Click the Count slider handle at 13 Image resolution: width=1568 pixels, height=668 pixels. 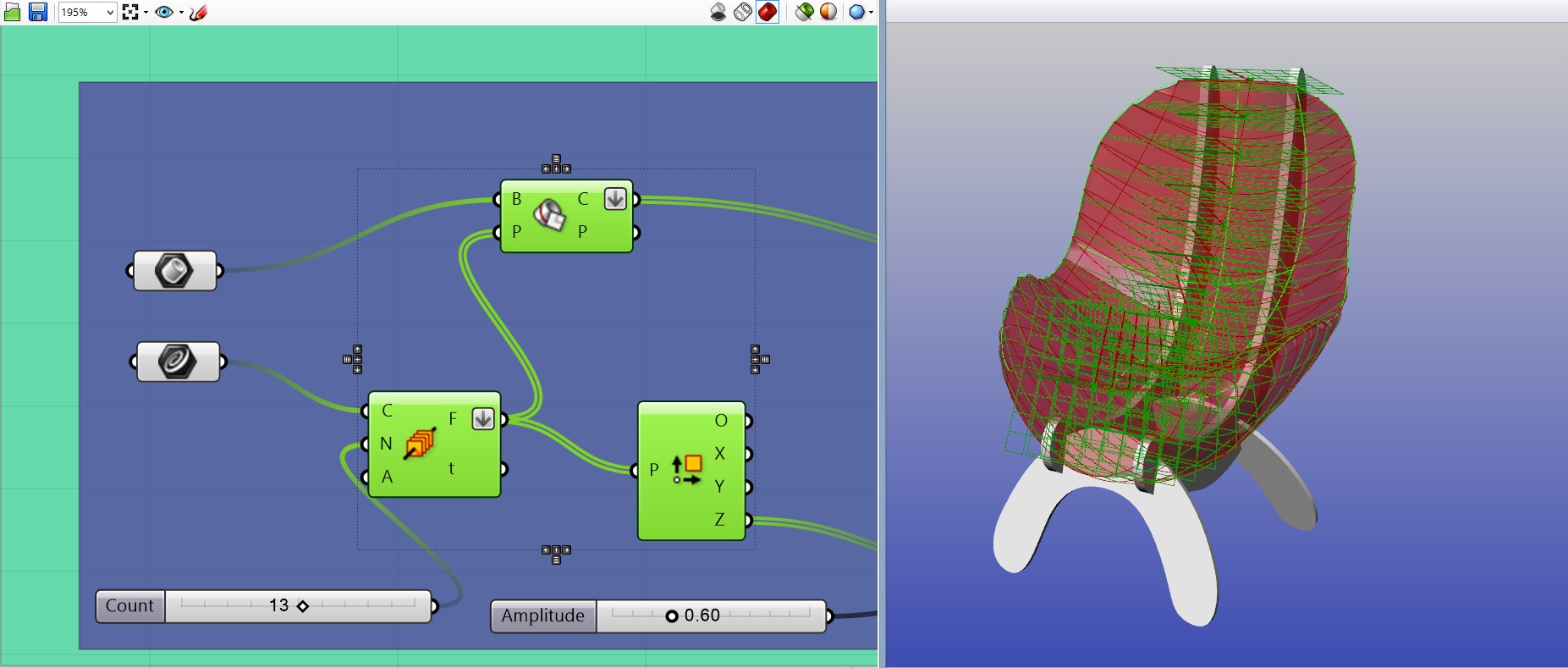(x=303, y=606)
